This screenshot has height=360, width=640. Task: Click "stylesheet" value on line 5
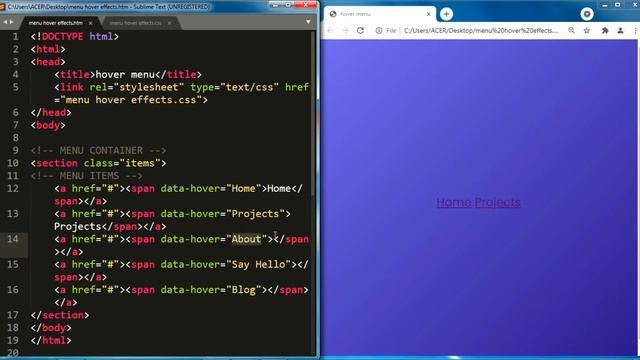149,87
